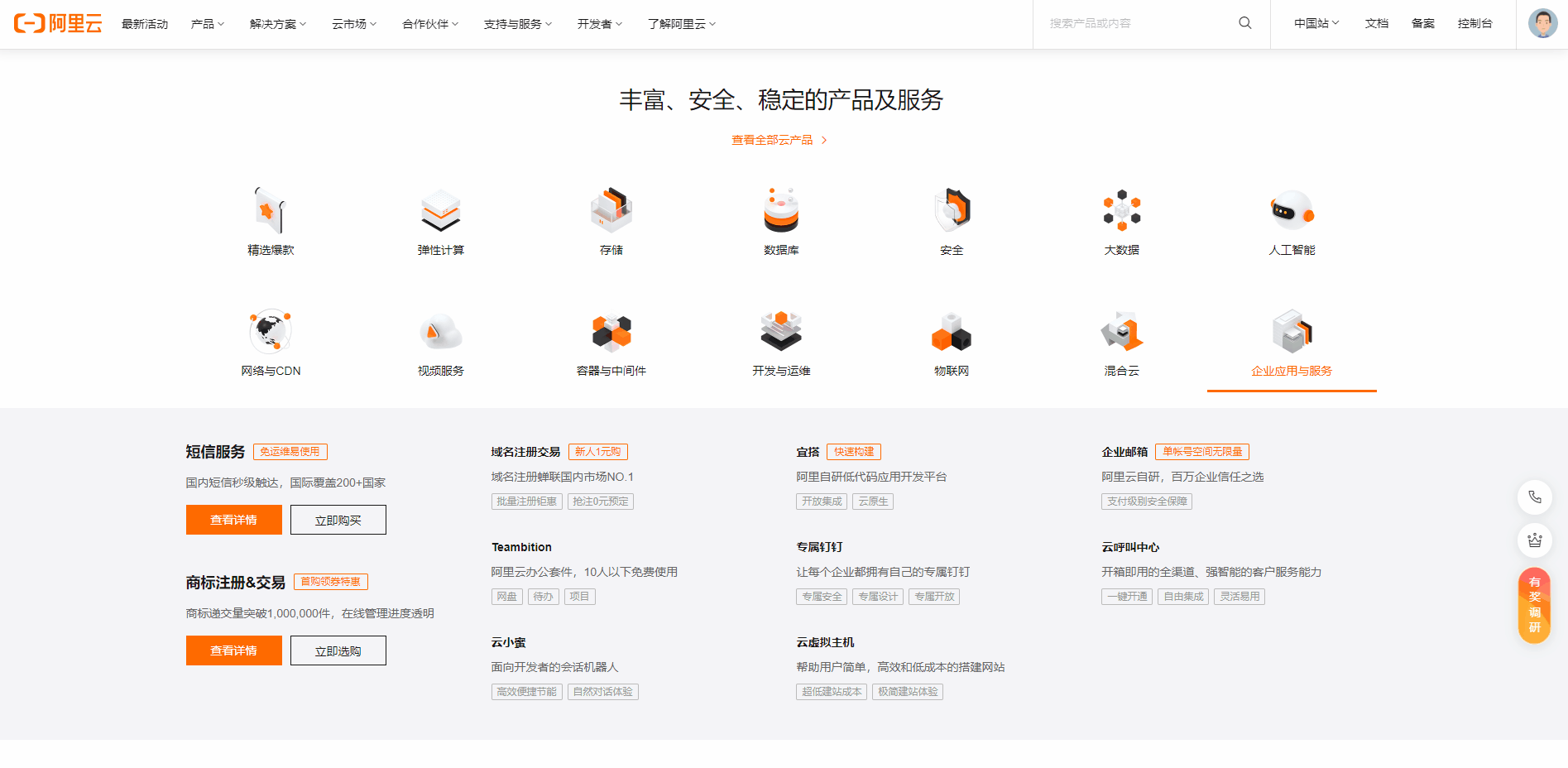Open the 数据库 product category icon
1568x768 pixels.
780,211
